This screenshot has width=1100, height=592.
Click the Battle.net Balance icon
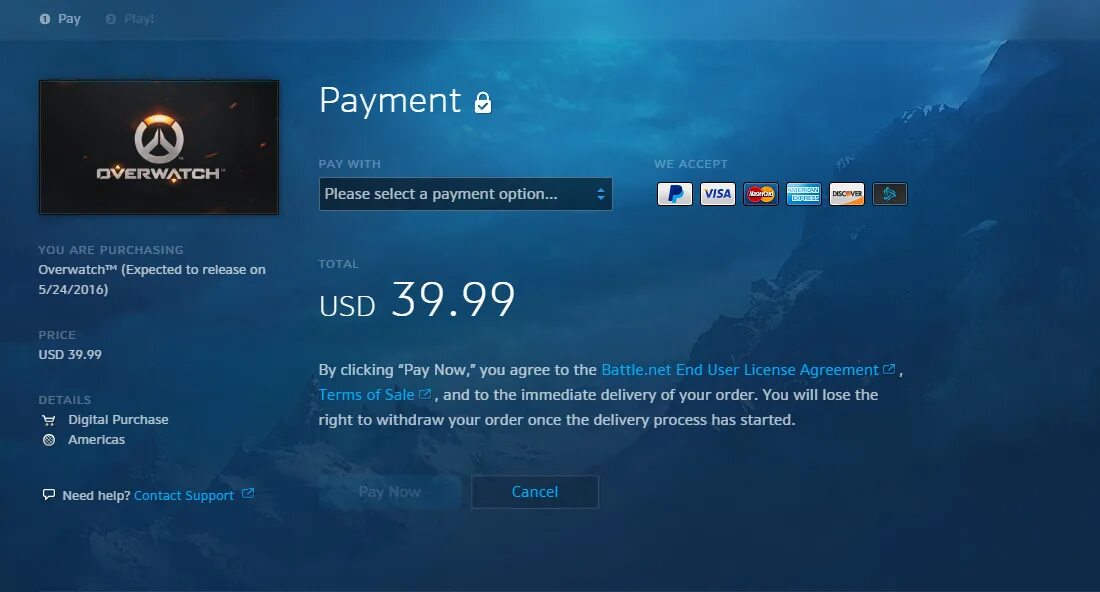(x=890, y=194)
